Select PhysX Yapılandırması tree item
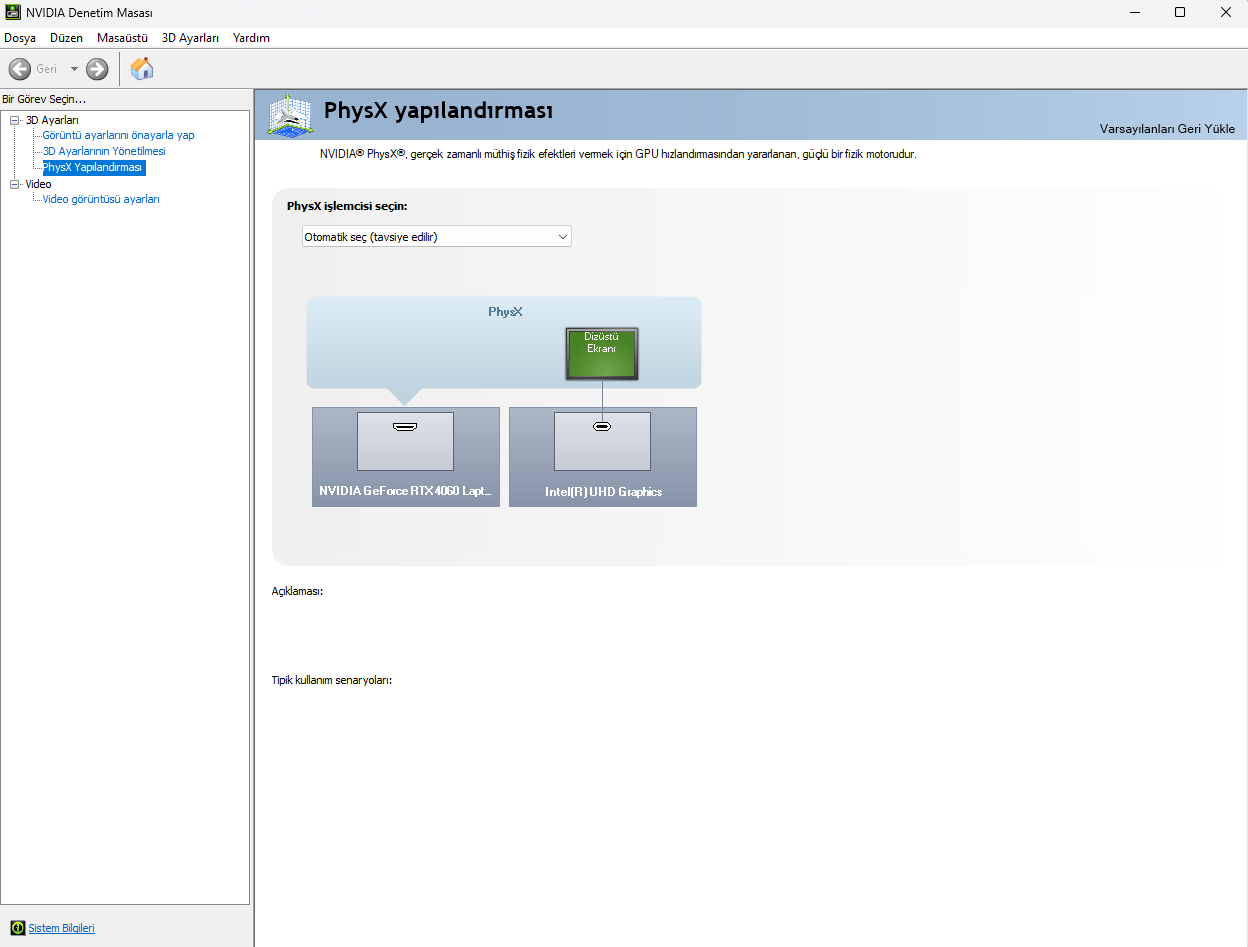1248x947 pixels. 93,167
